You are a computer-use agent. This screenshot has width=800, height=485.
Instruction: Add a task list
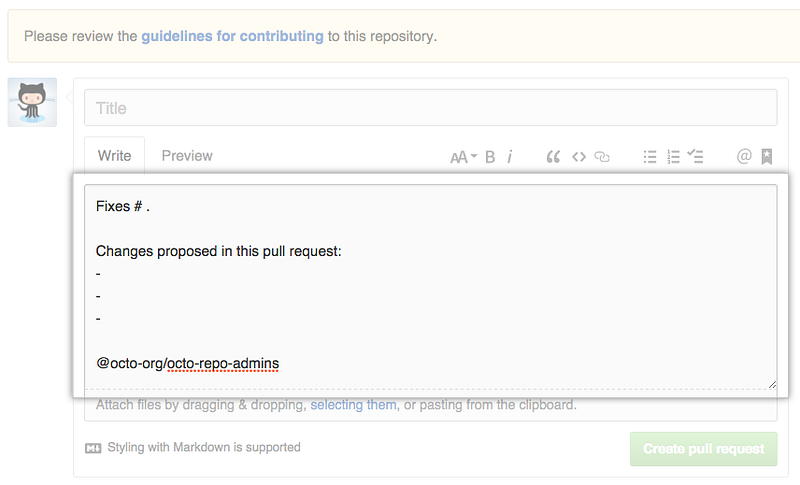[x=696, y=157]
